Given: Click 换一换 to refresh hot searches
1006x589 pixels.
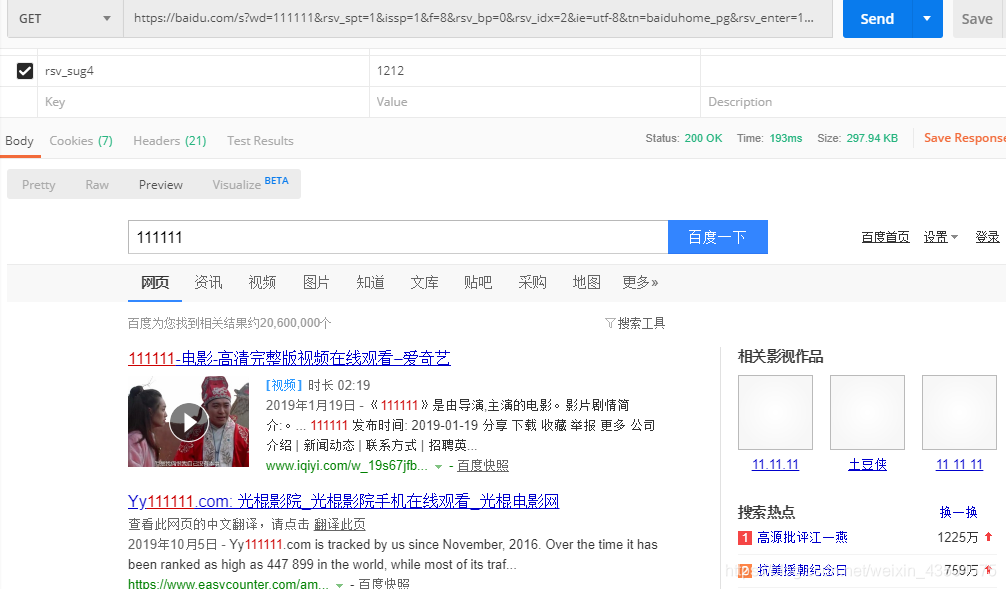Looking at the screenshot, I should coord(958,512).
